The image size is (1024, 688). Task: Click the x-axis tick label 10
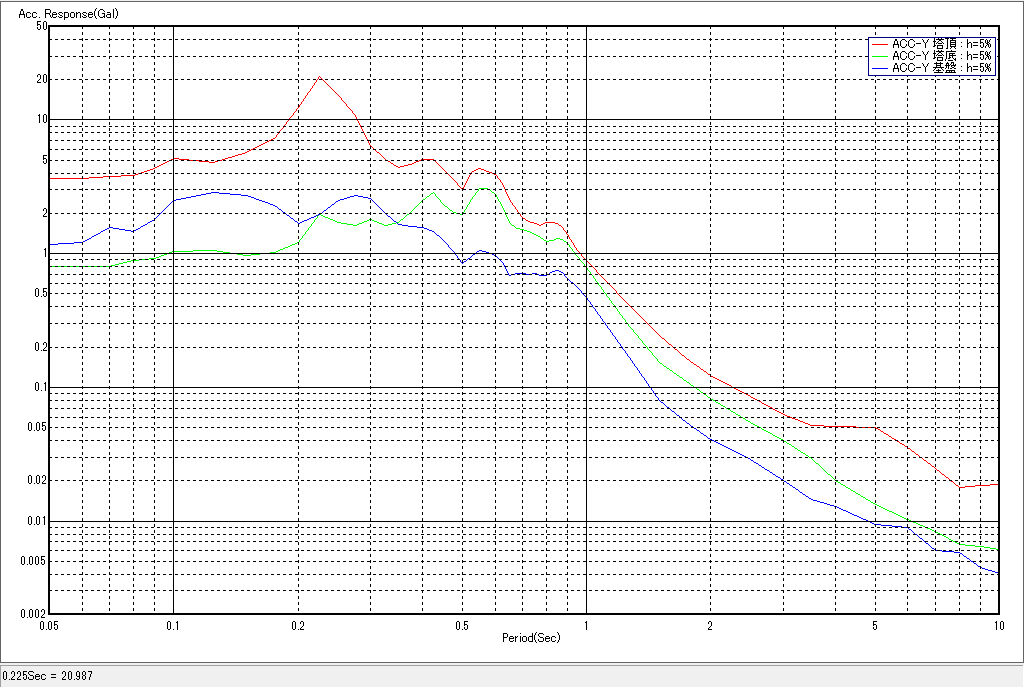998,626
